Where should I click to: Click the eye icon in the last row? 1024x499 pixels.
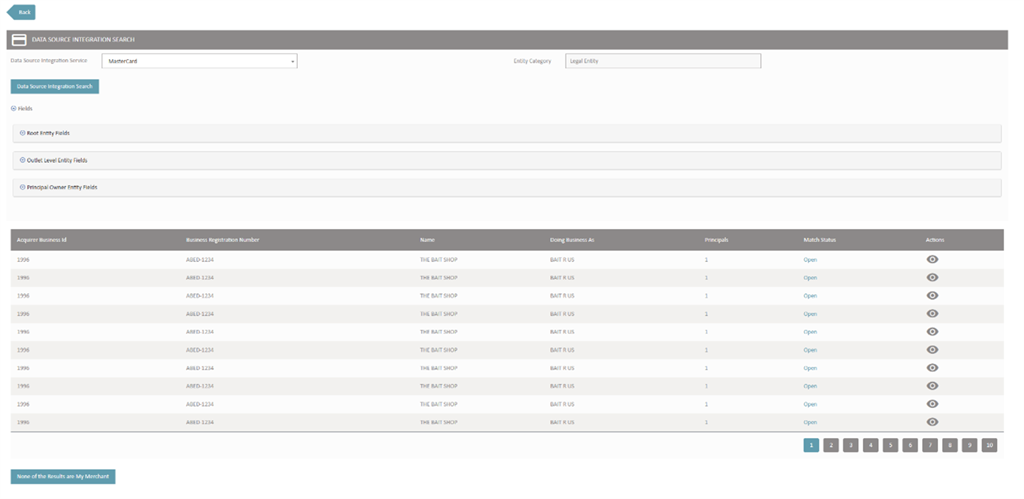[932, 421]
